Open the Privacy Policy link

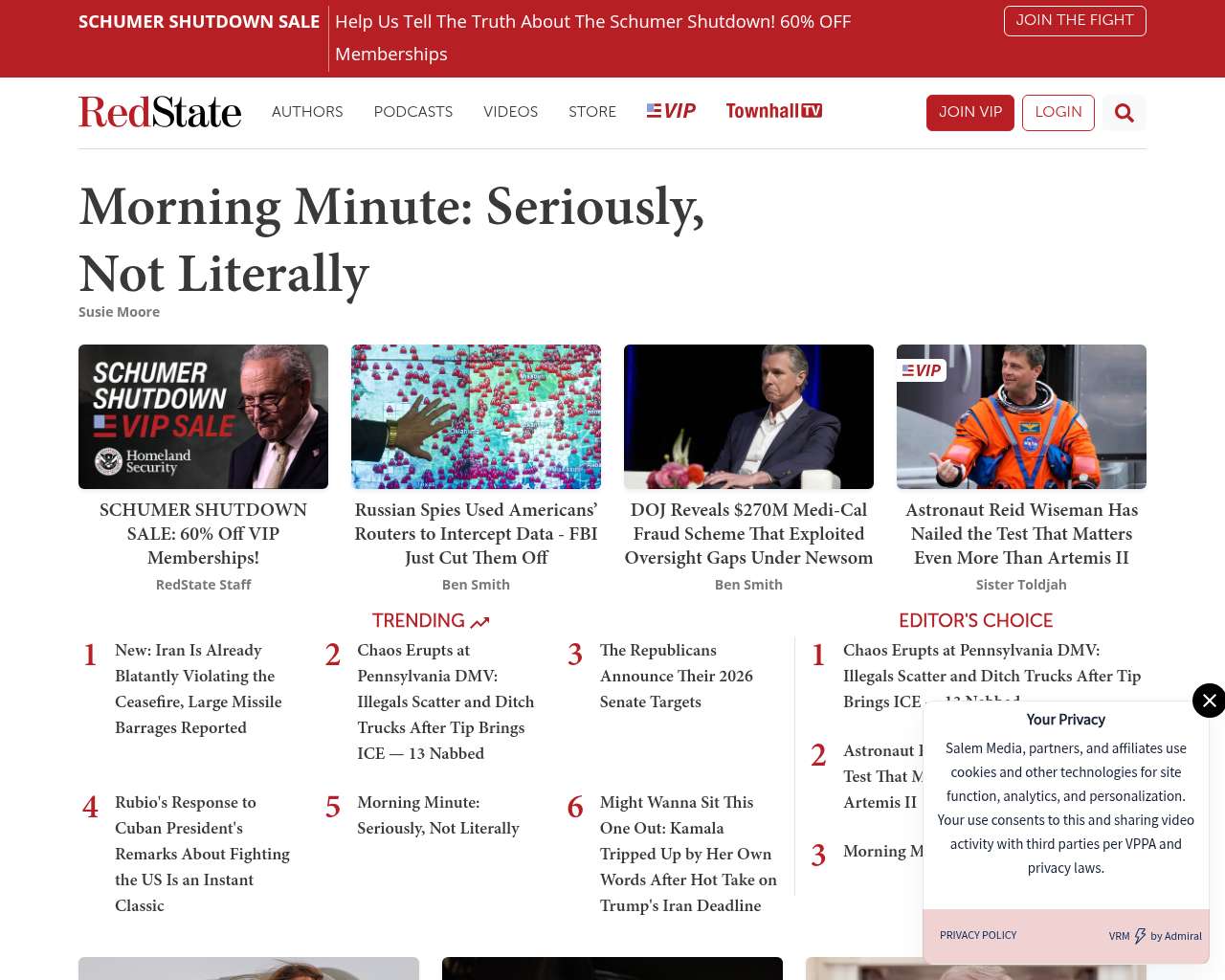click(x=978, y=935)
